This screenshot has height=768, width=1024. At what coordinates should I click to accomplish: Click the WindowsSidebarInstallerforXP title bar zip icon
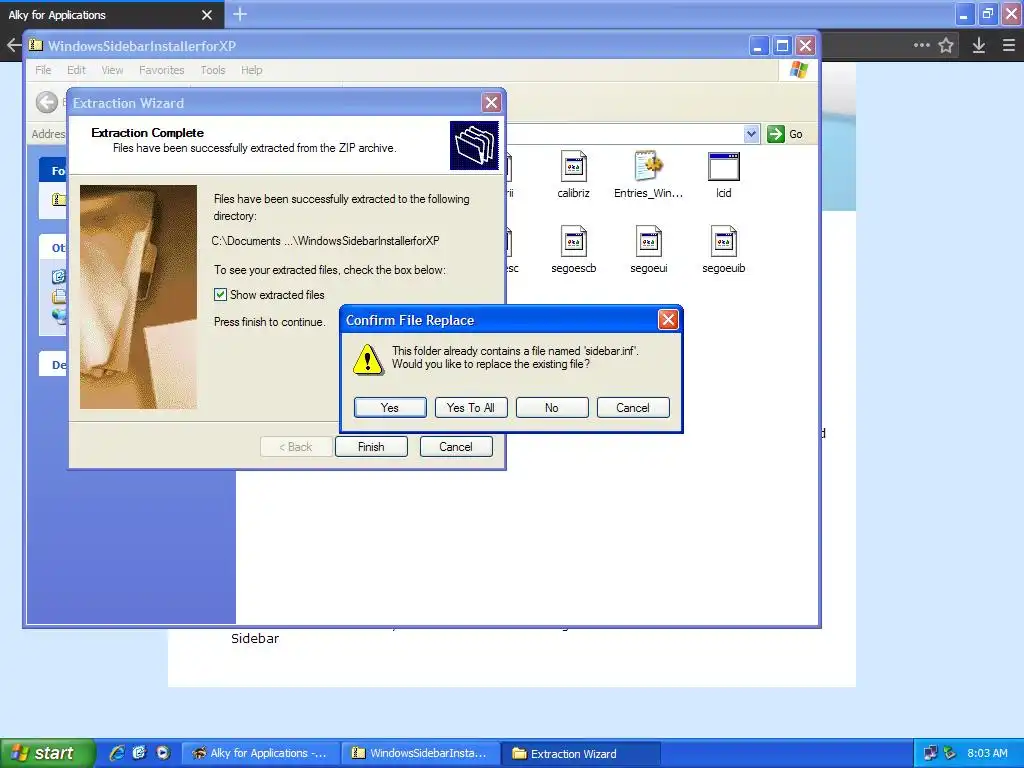point(36,45)
